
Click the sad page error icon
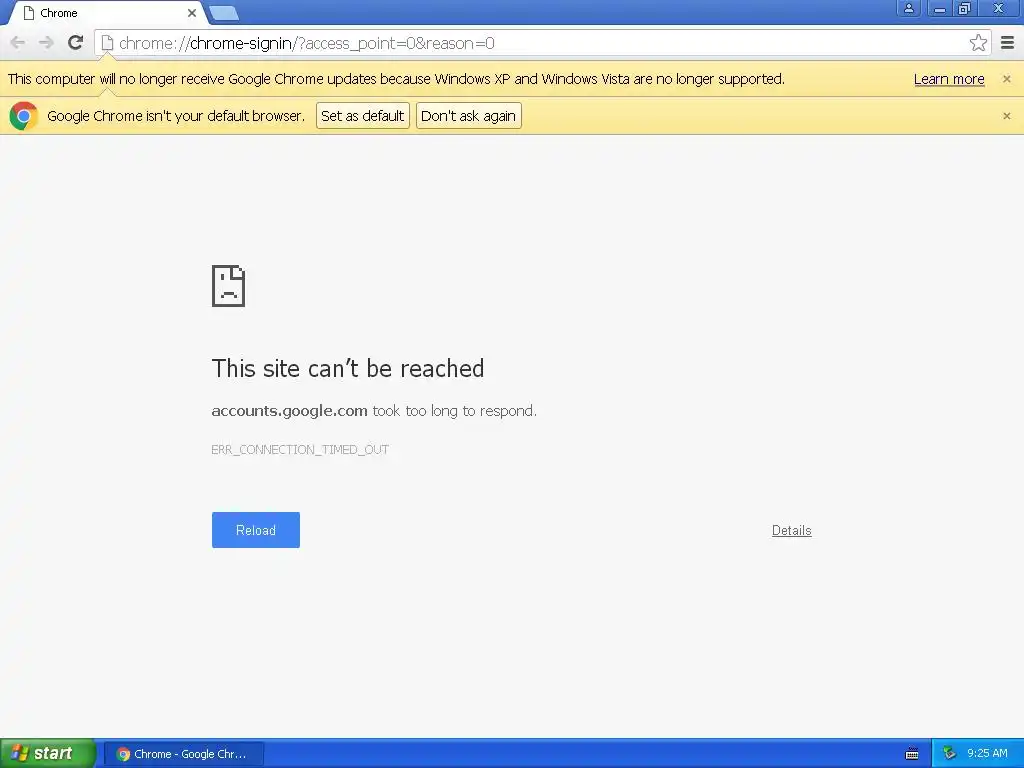pos(229,286)
